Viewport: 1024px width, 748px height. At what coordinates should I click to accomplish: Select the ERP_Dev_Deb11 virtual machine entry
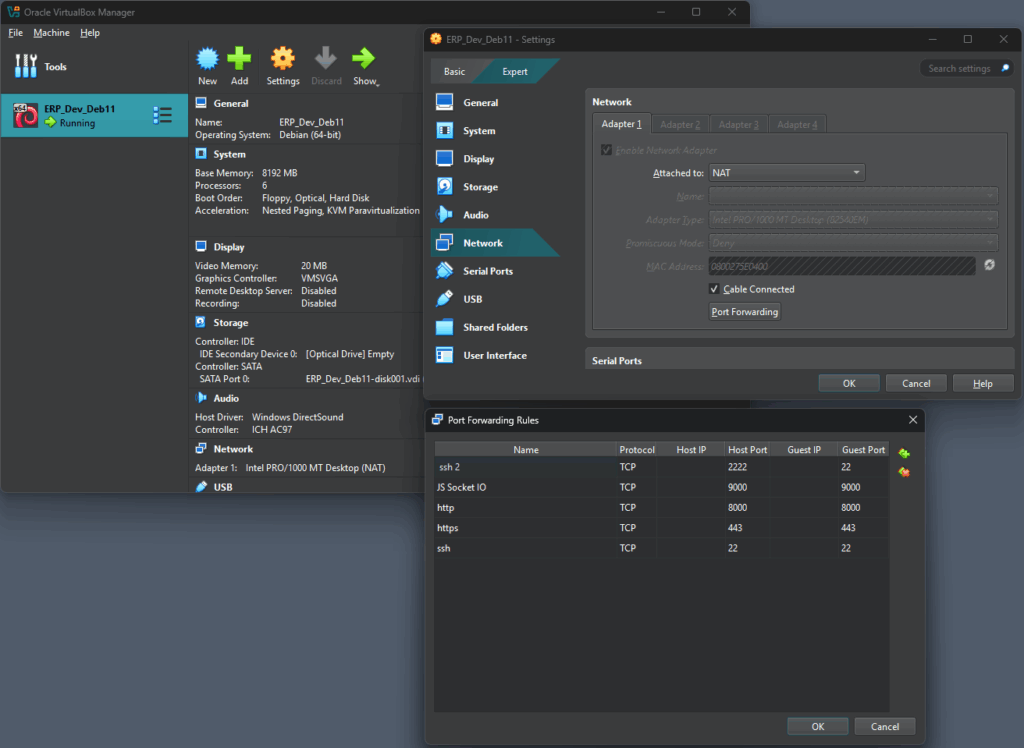tap(95, 116)
